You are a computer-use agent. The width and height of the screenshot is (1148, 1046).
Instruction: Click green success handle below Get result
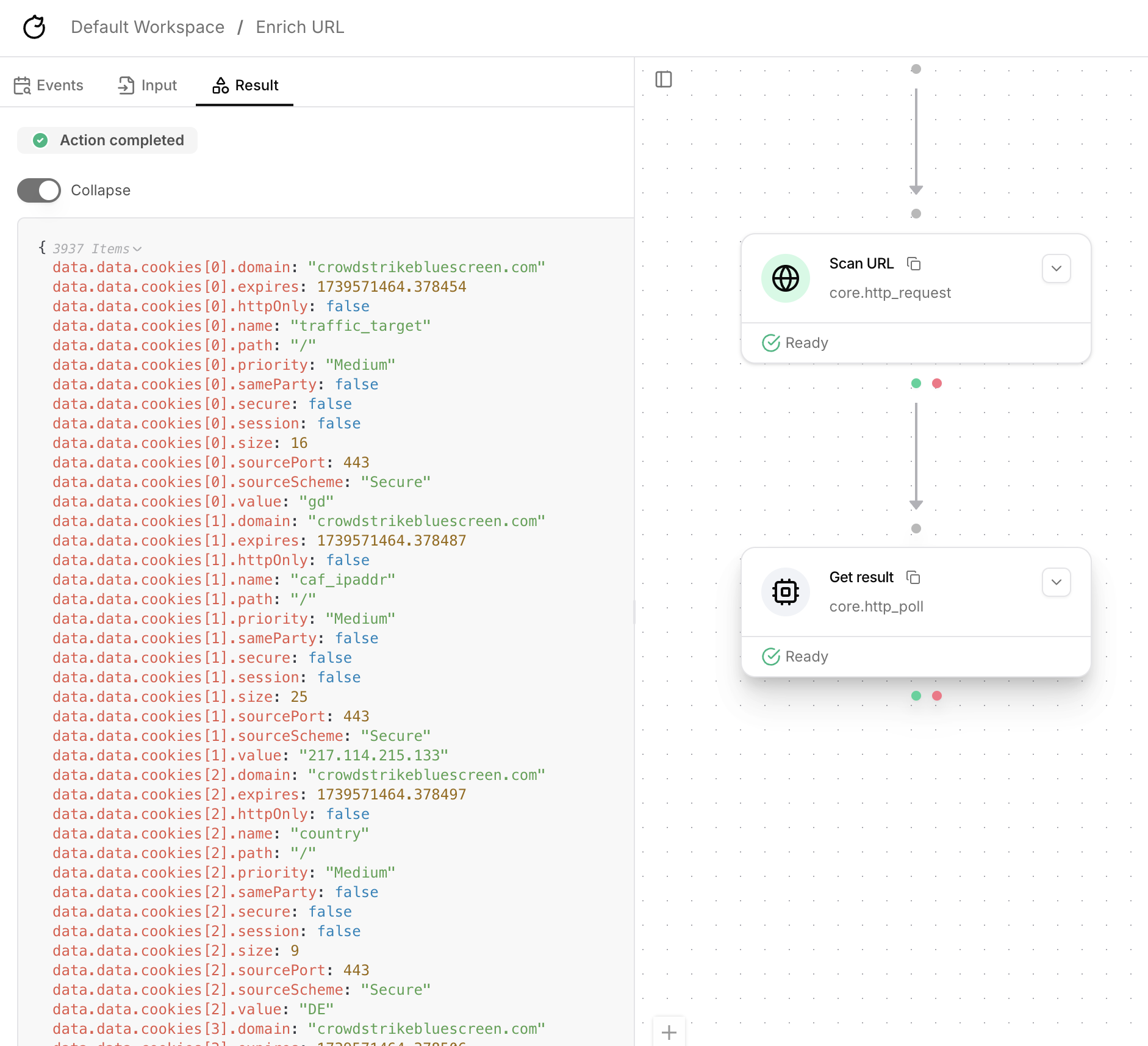(x=916, y=696)
